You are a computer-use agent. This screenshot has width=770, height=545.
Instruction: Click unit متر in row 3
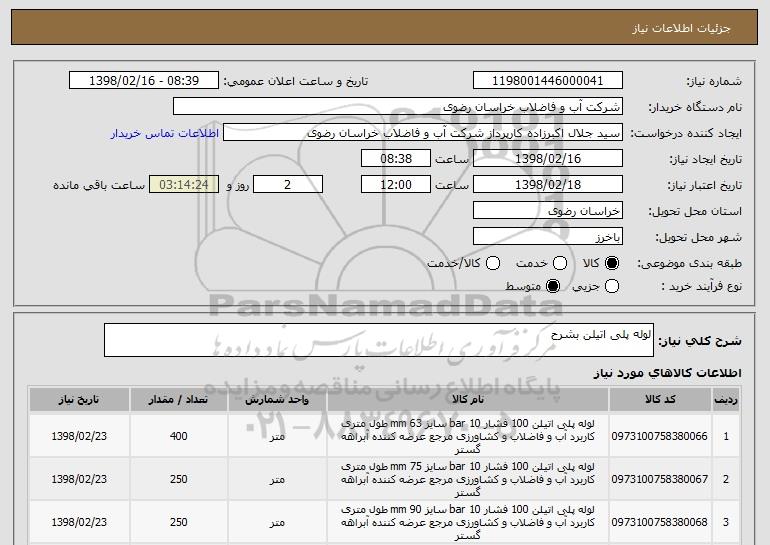pos(277,522)
